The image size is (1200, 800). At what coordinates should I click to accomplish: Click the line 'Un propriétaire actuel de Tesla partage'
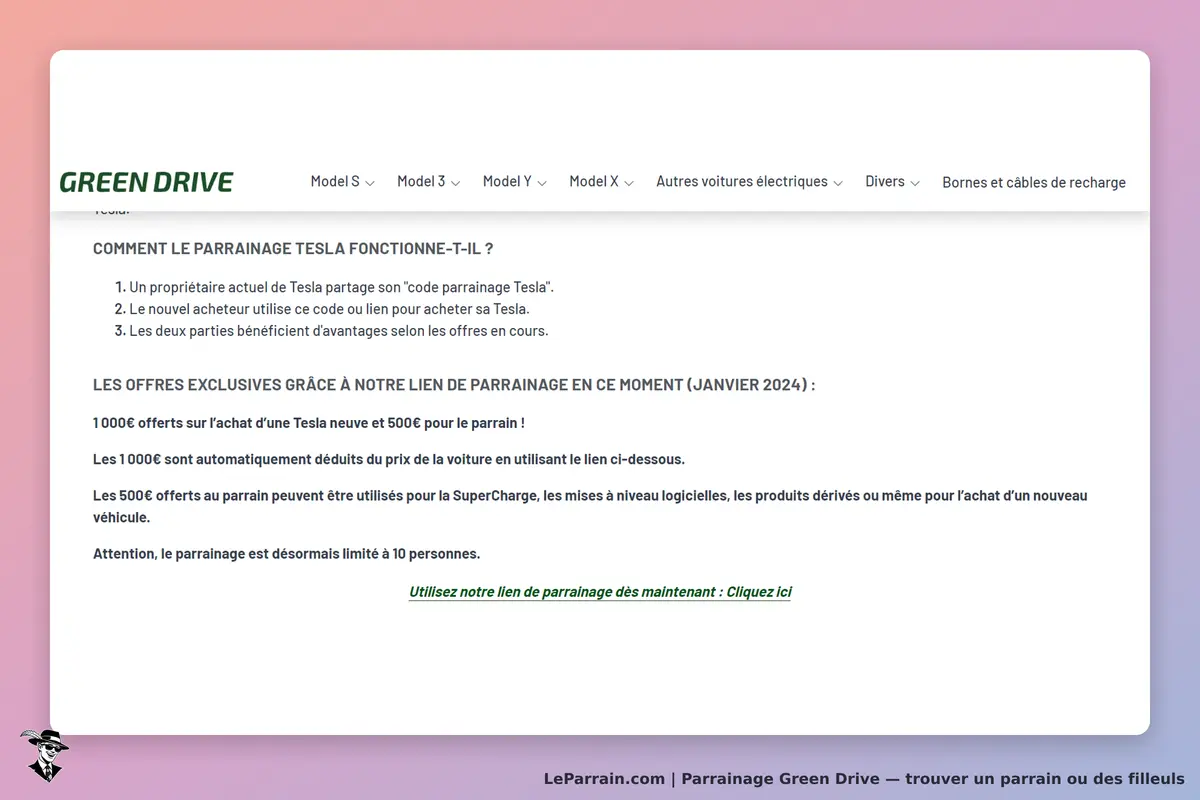(341, 287)
